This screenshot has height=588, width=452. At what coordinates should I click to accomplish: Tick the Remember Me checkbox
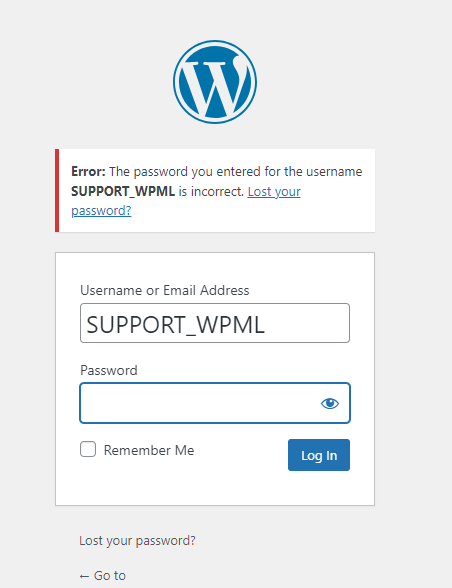[88, 449]
